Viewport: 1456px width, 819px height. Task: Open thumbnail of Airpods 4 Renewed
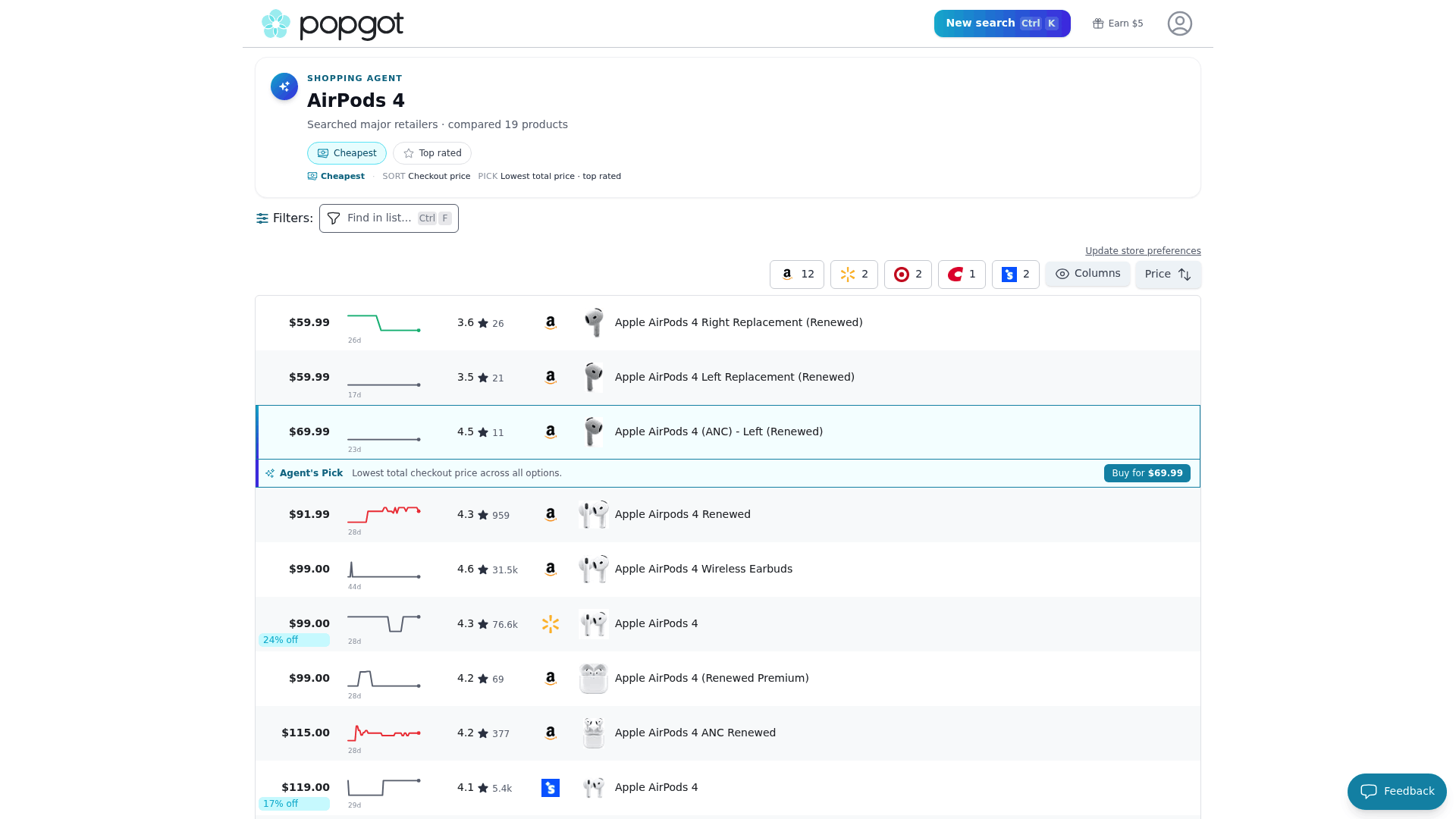594,515
